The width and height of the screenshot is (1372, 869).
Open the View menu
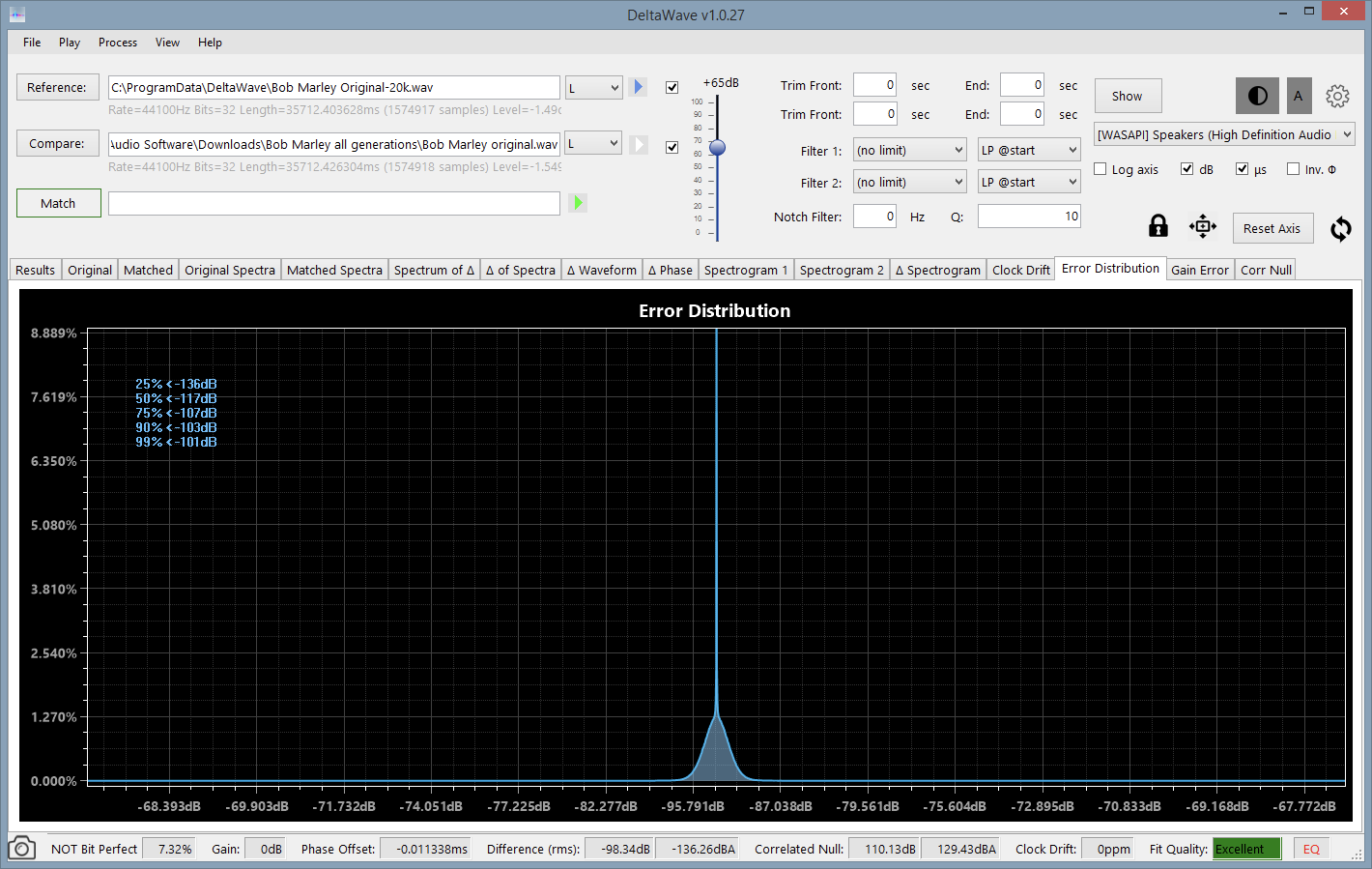[x=168, y=43]
